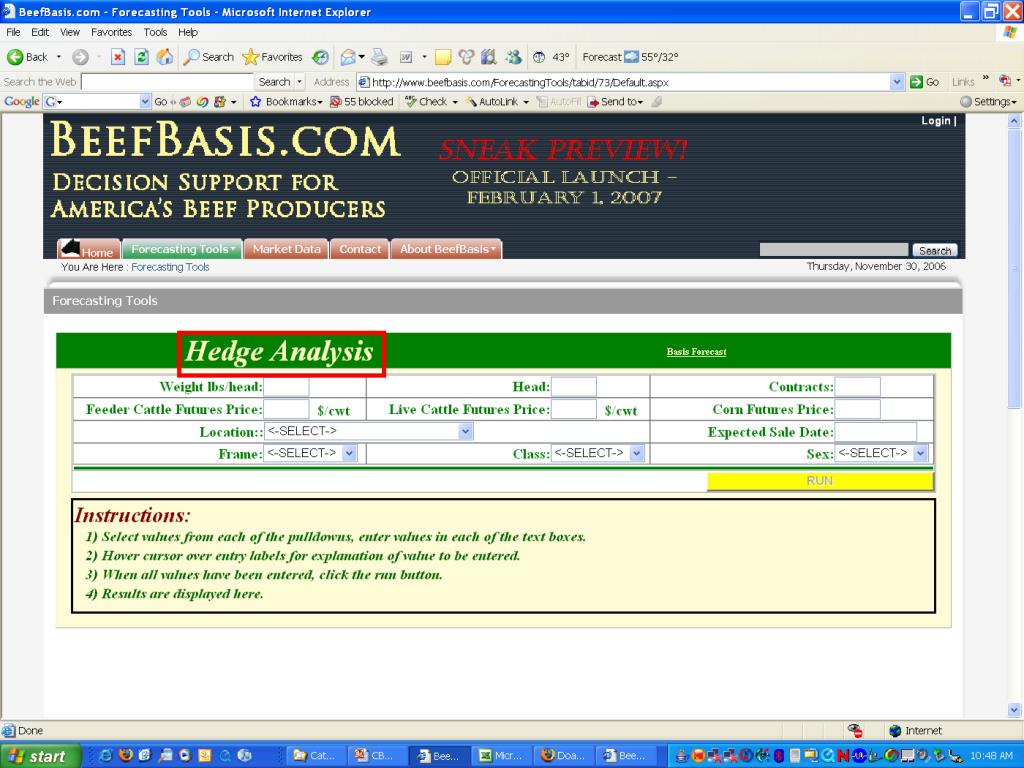Open the About BeefBasis tab

pyautogui.click(x=447, y=249)
